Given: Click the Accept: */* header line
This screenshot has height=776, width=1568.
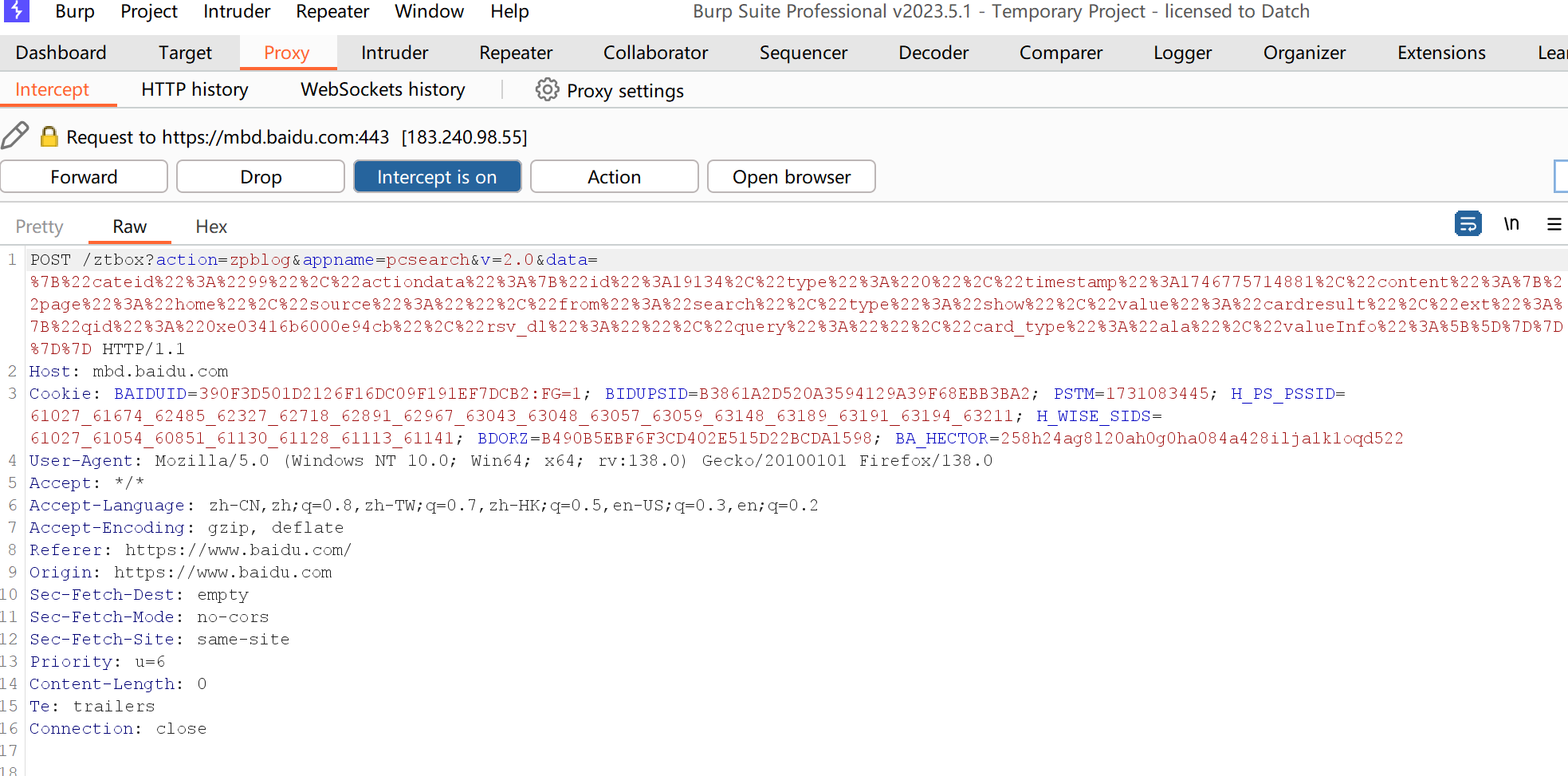Looking at the screenshot, I should [x=87, y=483].
